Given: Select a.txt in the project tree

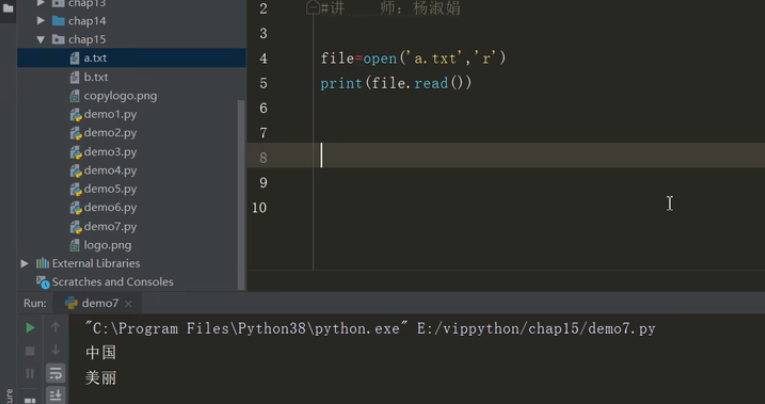Looking at the screenshot, I should pos(95,58).
